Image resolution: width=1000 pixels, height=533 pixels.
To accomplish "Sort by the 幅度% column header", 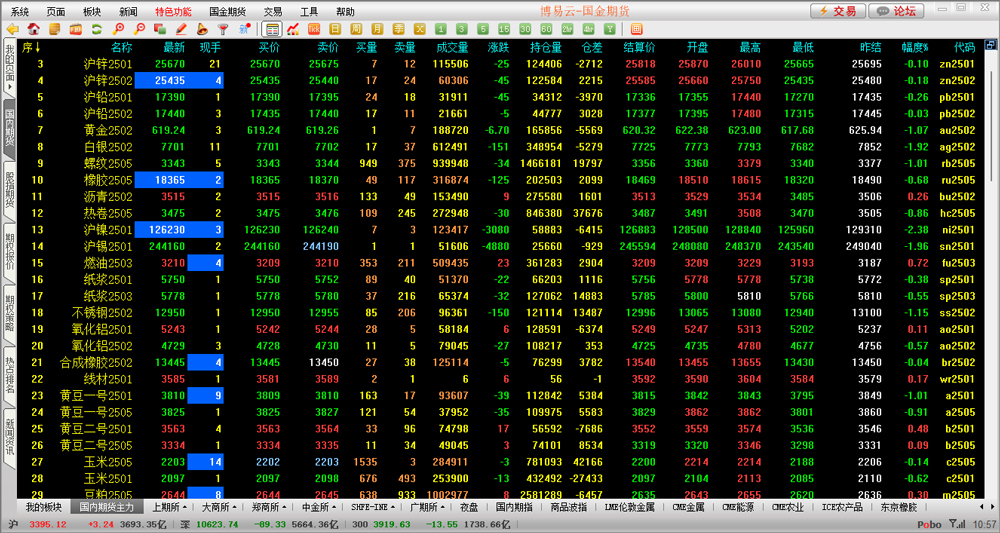I will tap(915, 47).
